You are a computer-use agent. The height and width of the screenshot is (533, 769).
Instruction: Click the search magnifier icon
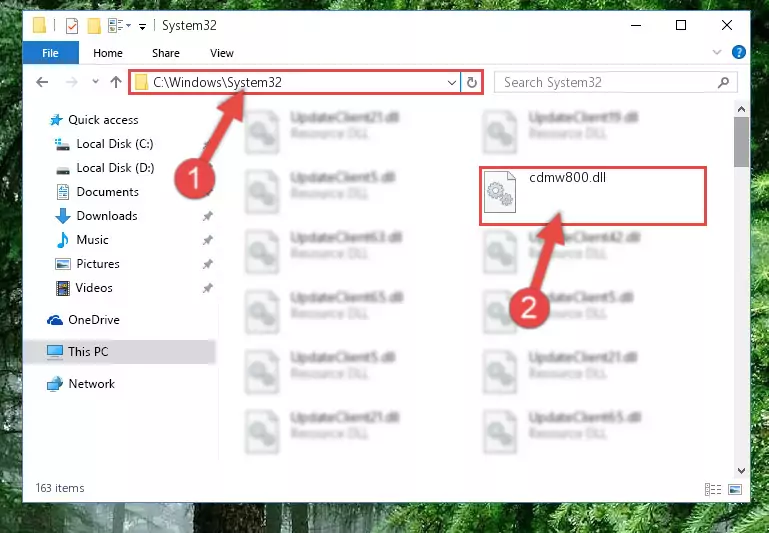(723, 82)
